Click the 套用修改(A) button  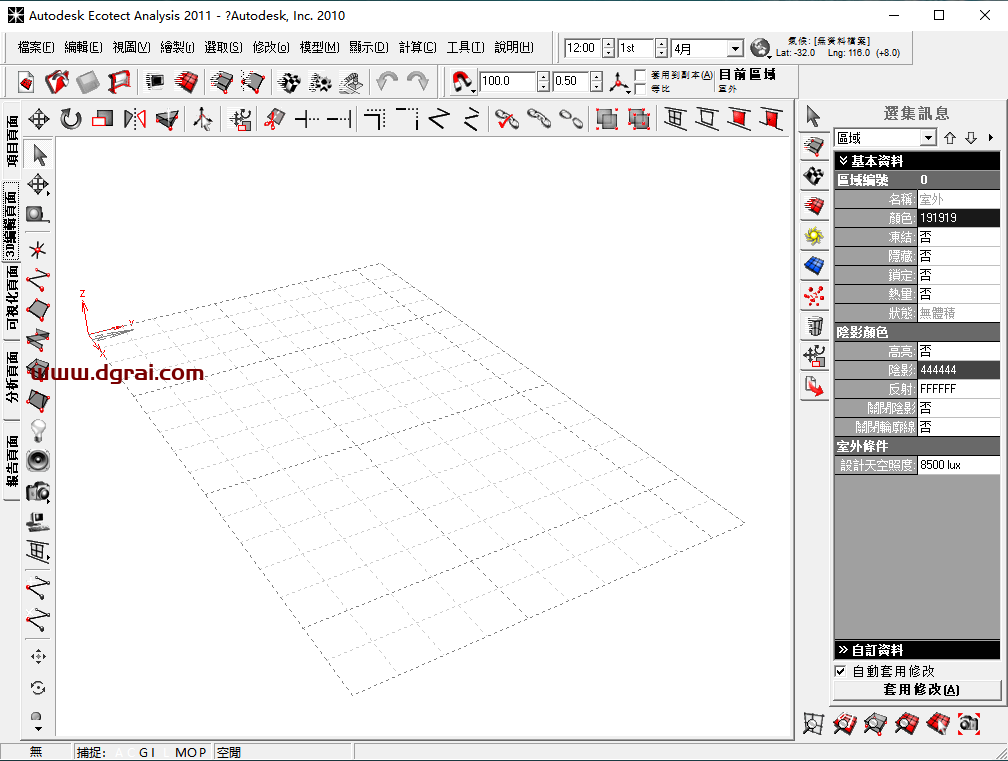917,690
